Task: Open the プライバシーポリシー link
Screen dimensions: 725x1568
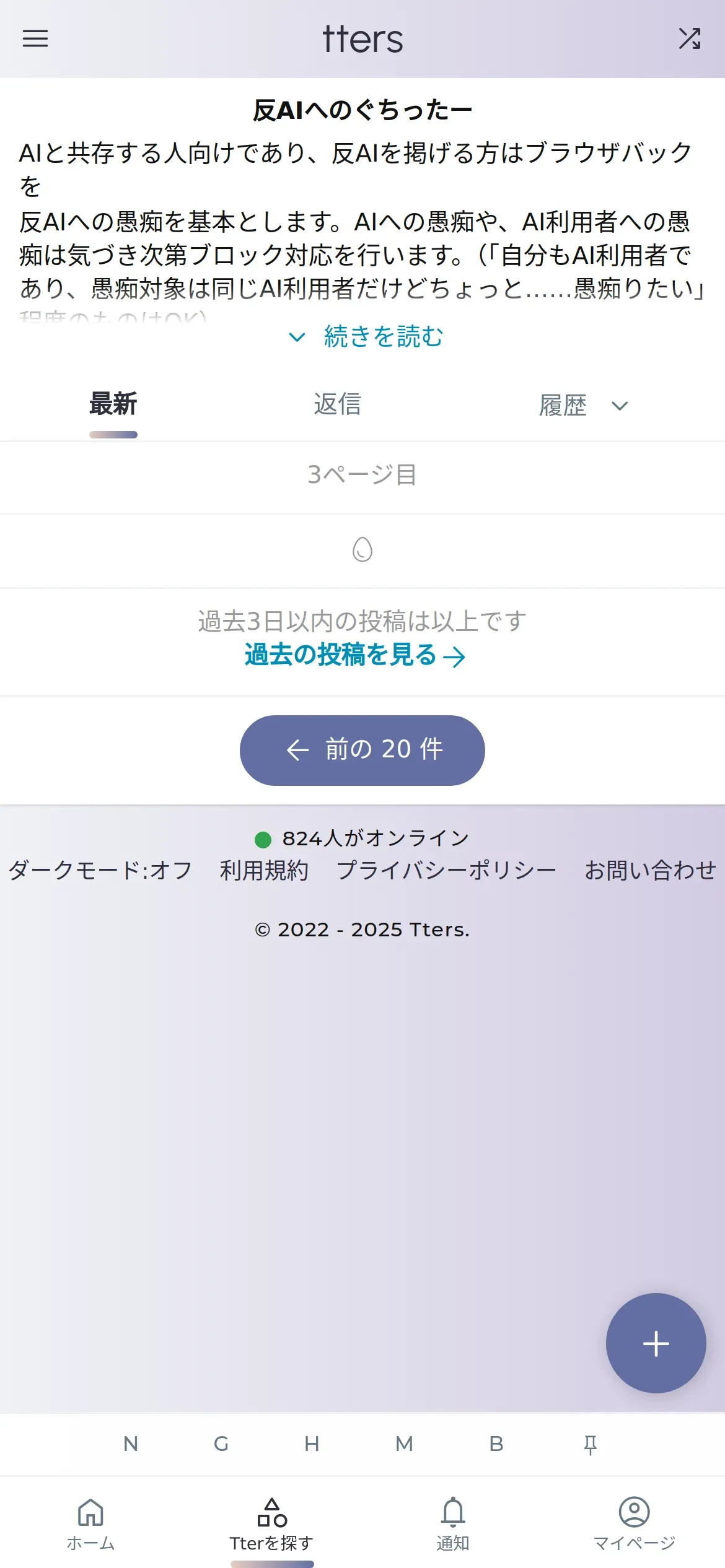Action: pyautogui.click(x=446, y=870)
